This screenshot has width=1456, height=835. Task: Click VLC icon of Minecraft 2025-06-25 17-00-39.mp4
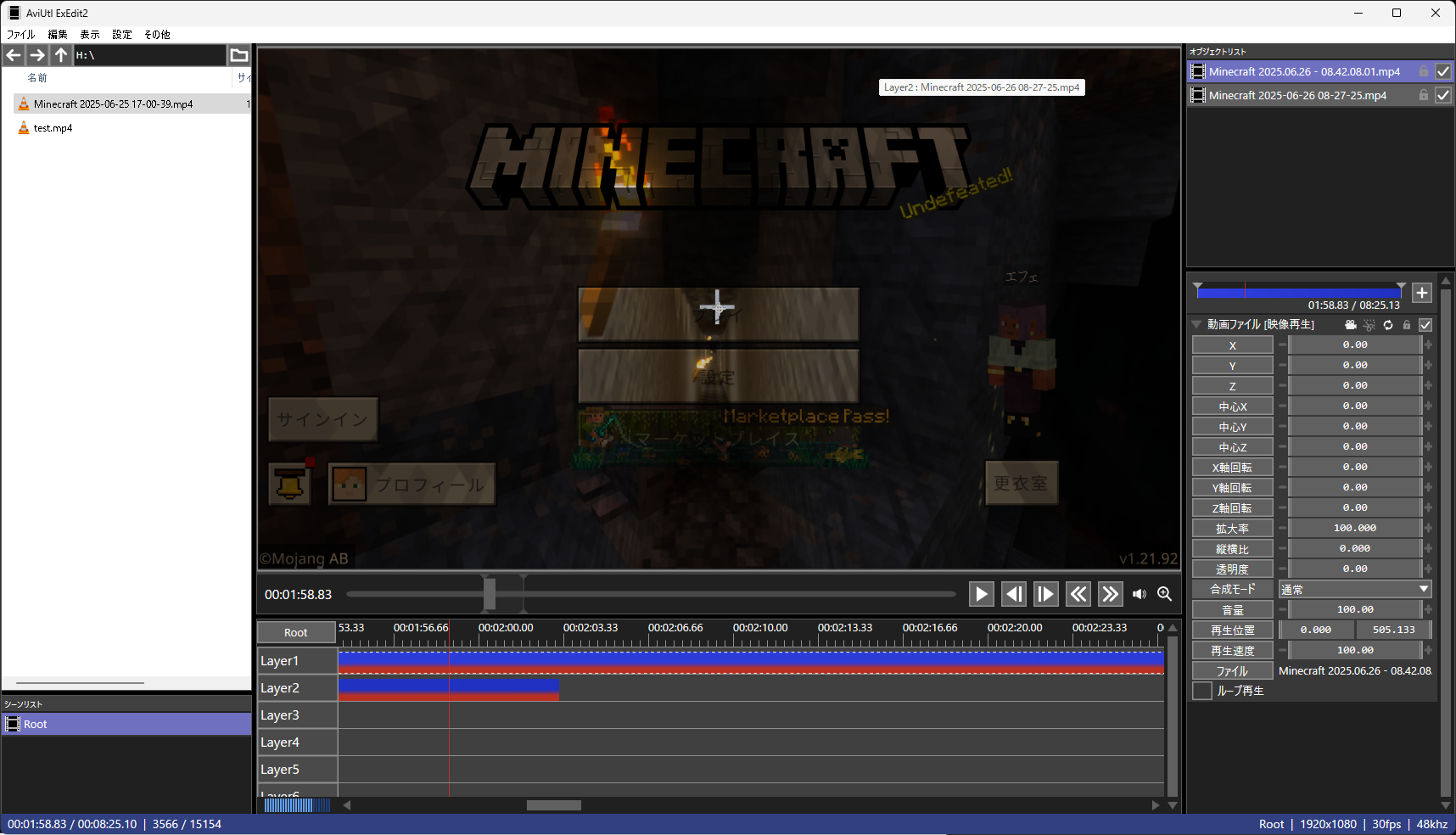click(24, 104)
